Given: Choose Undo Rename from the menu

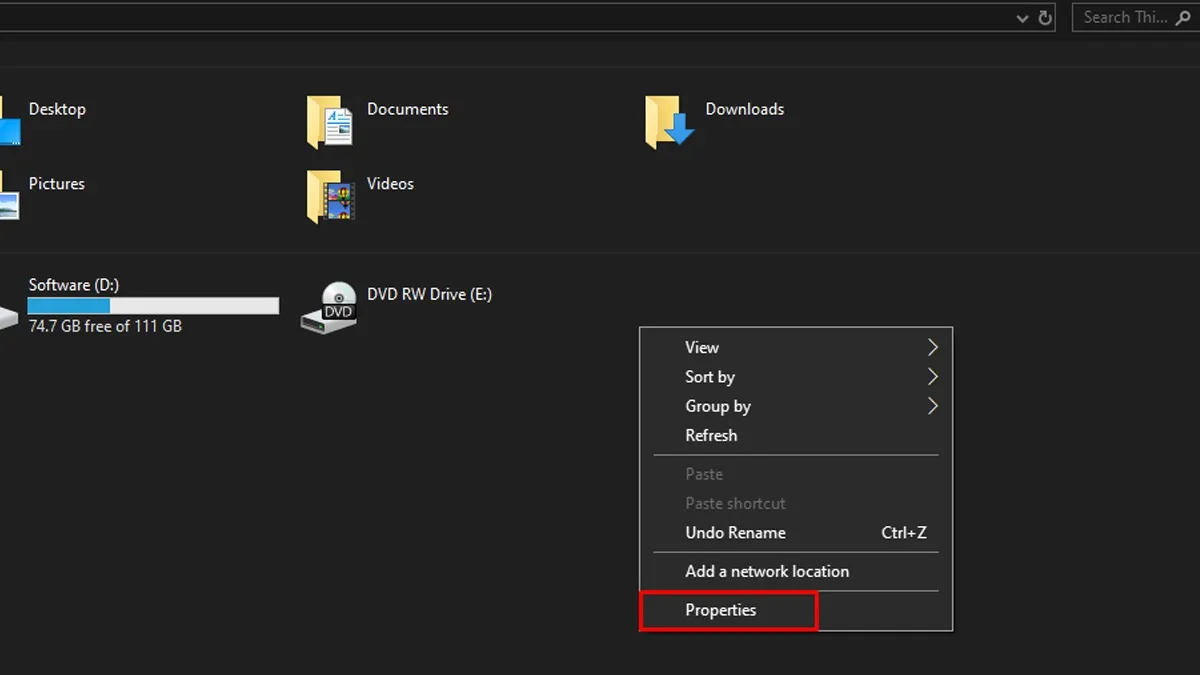Looking at the screenshot, I should coord(735,532).
